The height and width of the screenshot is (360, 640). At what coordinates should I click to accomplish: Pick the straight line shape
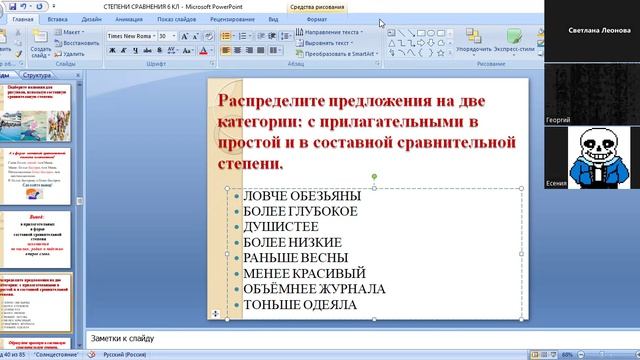[x=402, y=33]
